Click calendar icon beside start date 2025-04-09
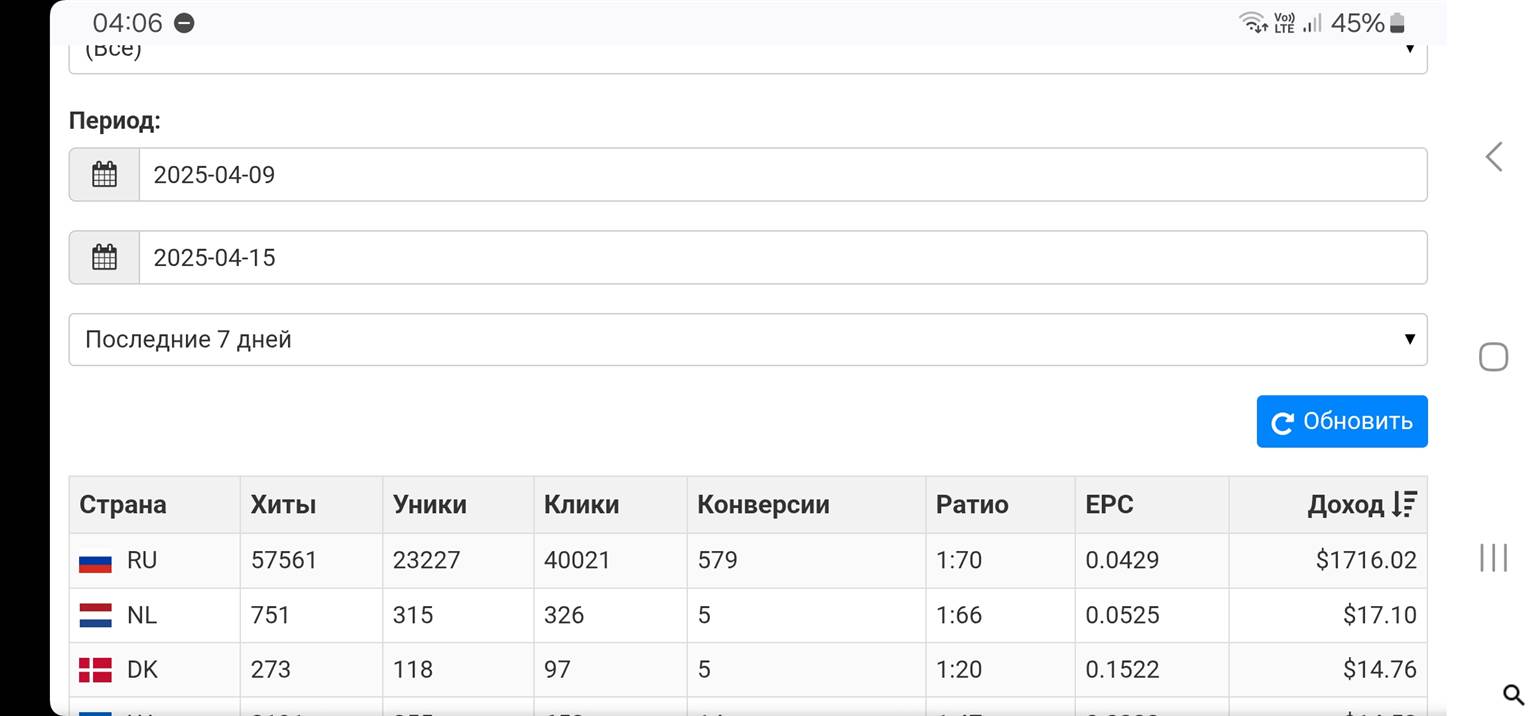The image size is (1536, 716). coord(104,175)
